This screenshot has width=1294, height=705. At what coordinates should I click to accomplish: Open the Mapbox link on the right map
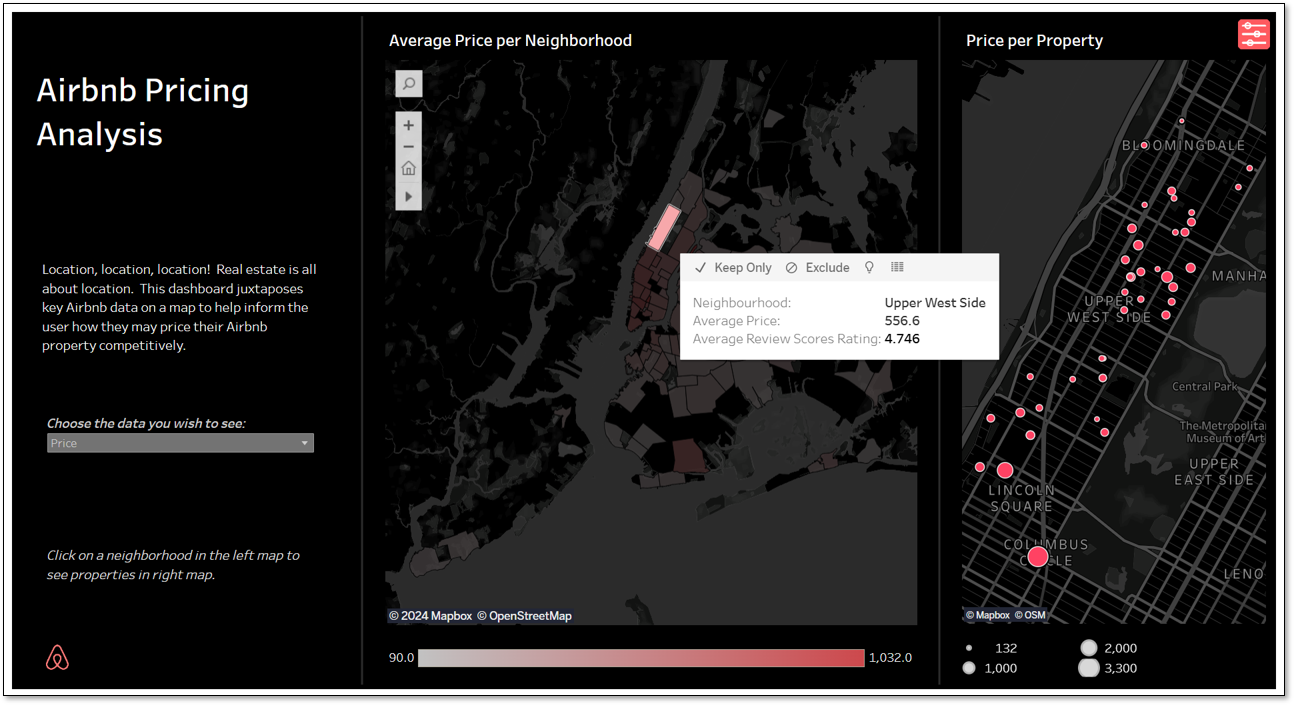(x=987, y=615)
